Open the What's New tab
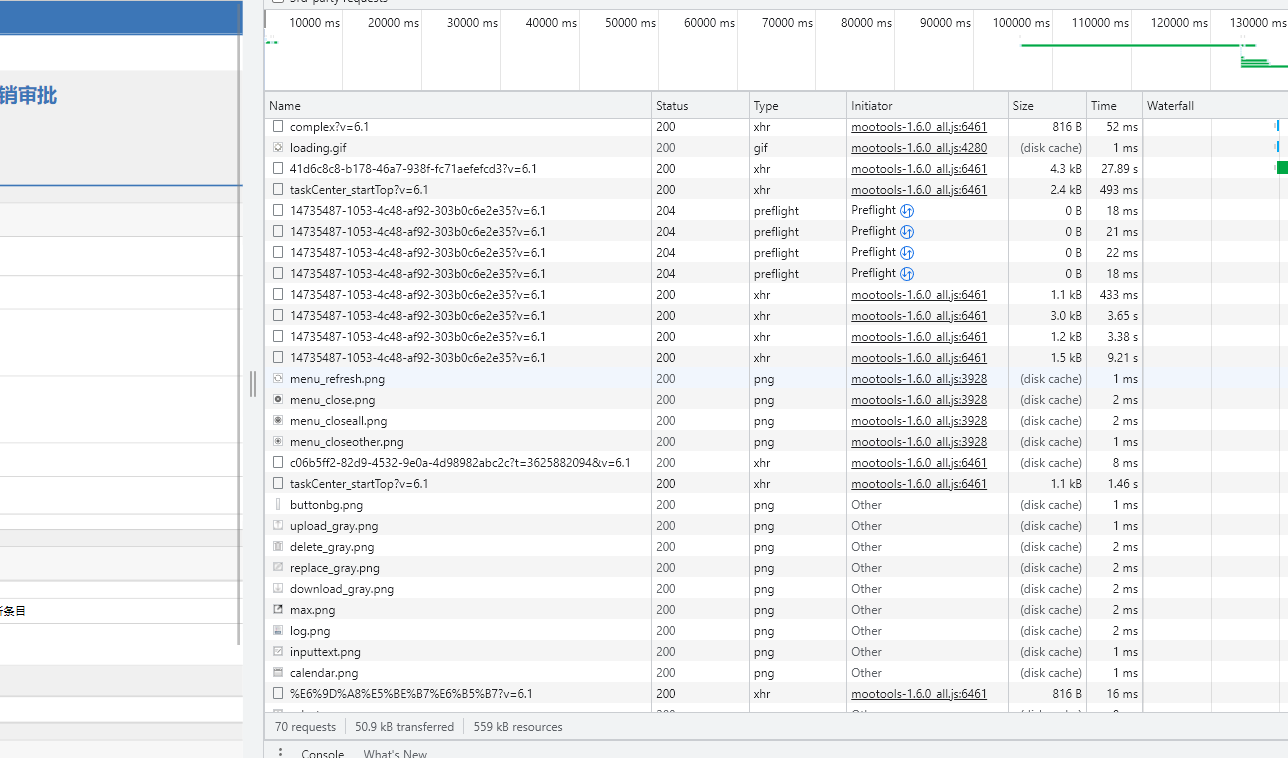The image size is (1288, 758). pos(395,753)
